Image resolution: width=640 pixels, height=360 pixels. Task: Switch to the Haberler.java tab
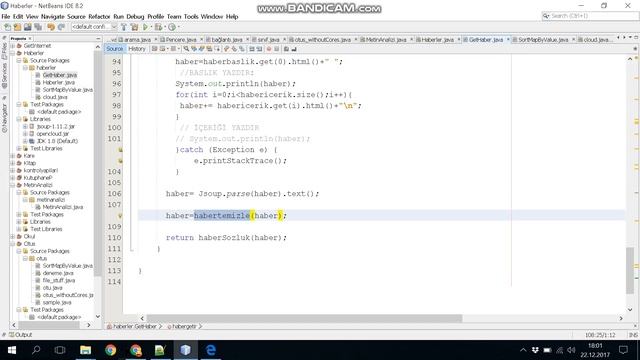[437, 40]
